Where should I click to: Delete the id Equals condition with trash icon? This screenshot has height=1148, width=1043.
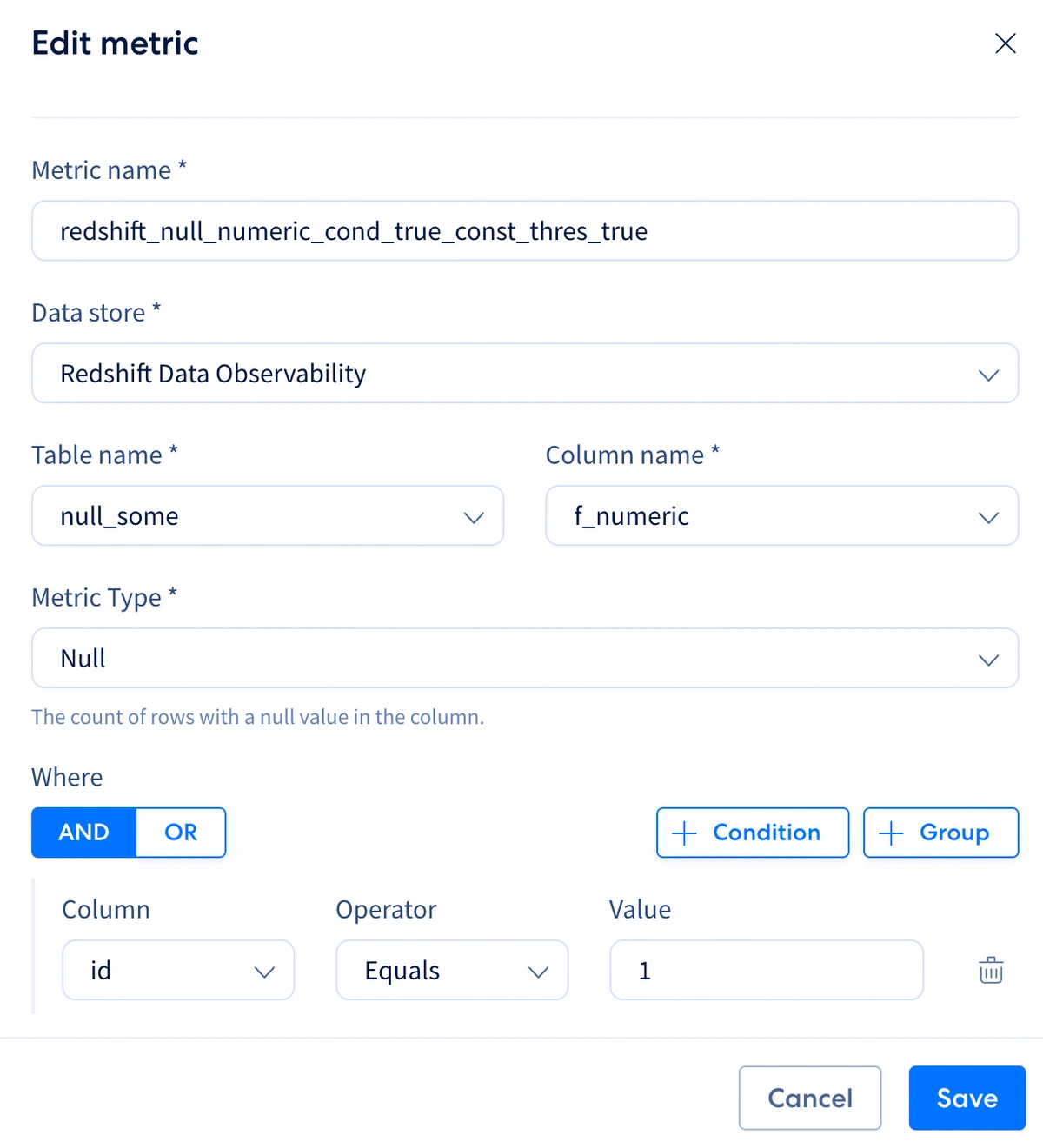[x=991, y=970]
